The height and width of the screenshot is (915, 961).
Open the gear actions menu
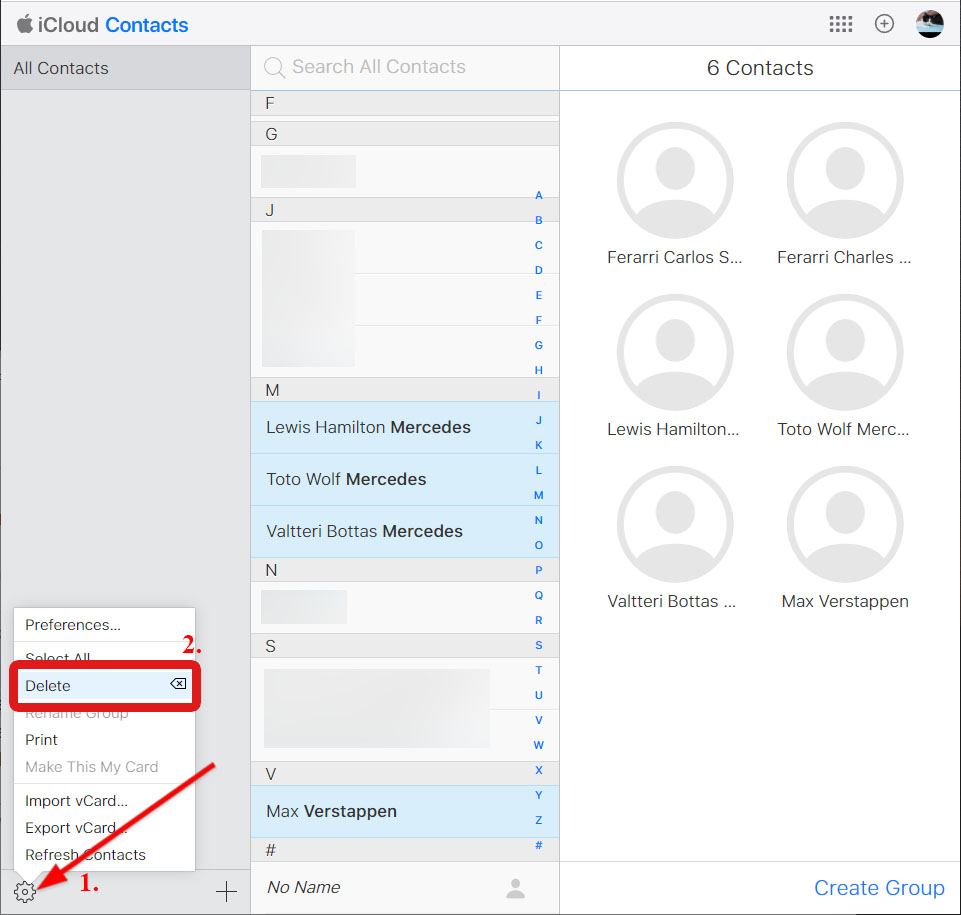click(25, 892)
